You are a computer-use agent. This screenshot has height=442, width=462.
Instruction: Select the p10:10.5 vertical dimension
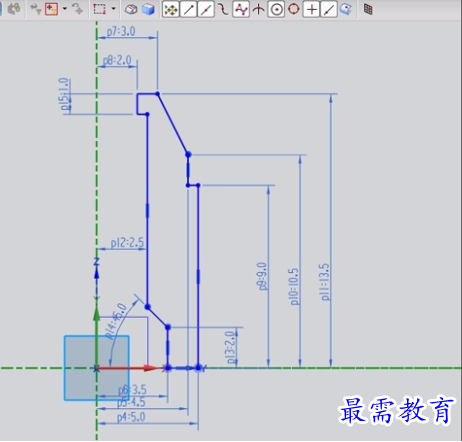click(x=294, y=286)
